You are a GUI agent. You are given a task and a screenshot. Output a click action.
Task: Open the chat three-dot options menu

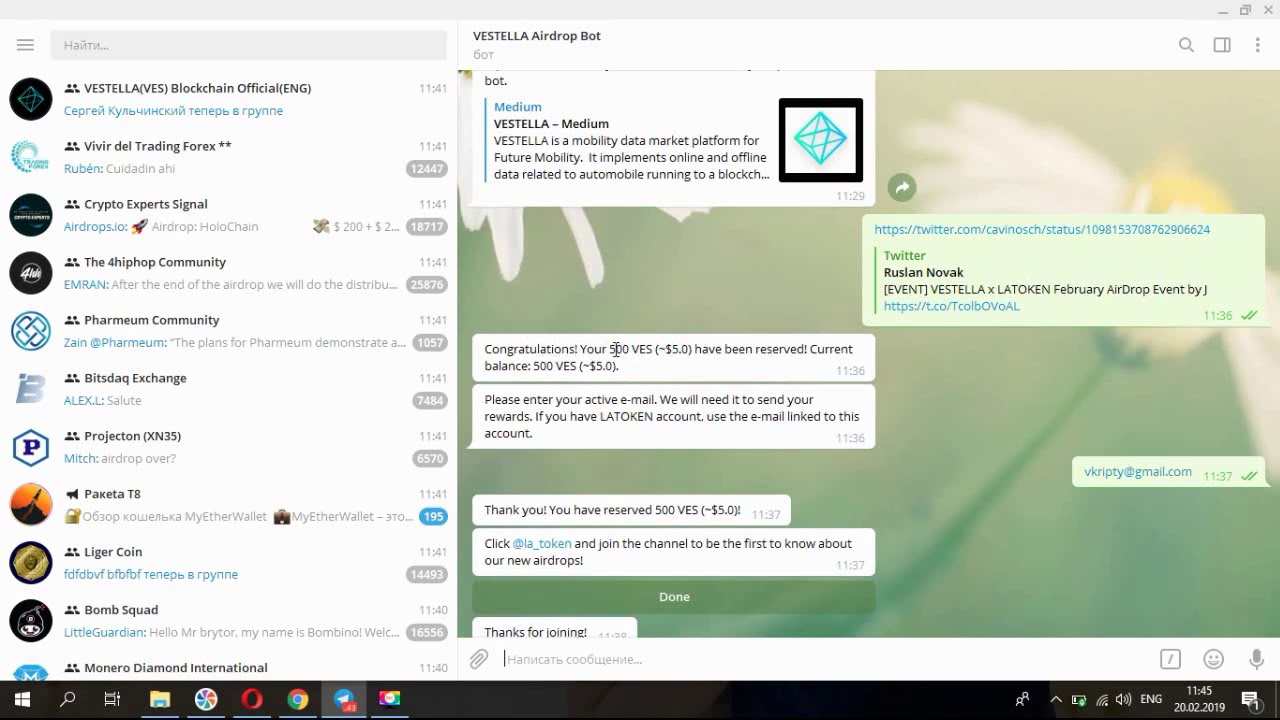pos(1258,45)
